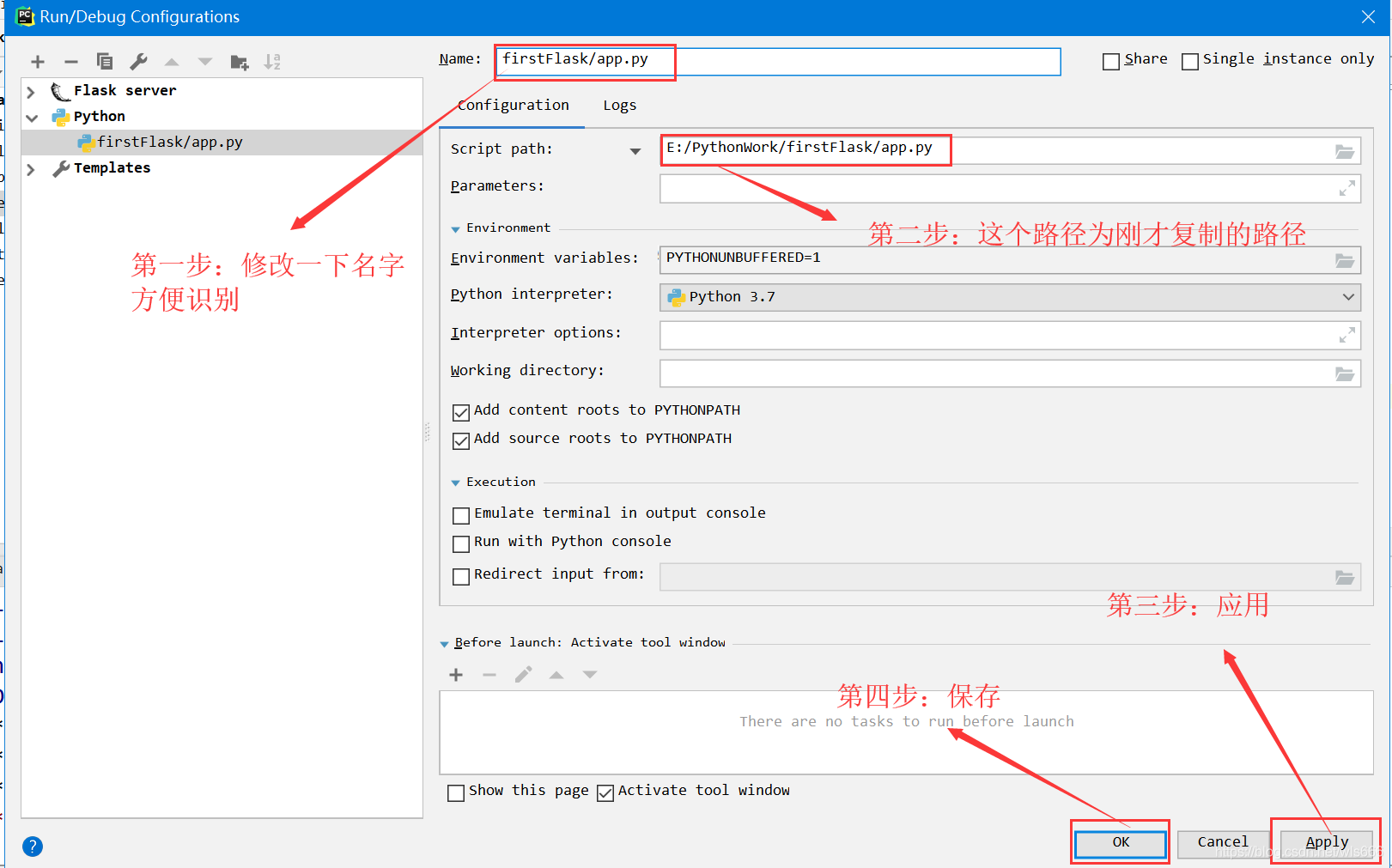Switch to the Logs tab
Viewport: 1392px width, 868px height.
(619, 106)
